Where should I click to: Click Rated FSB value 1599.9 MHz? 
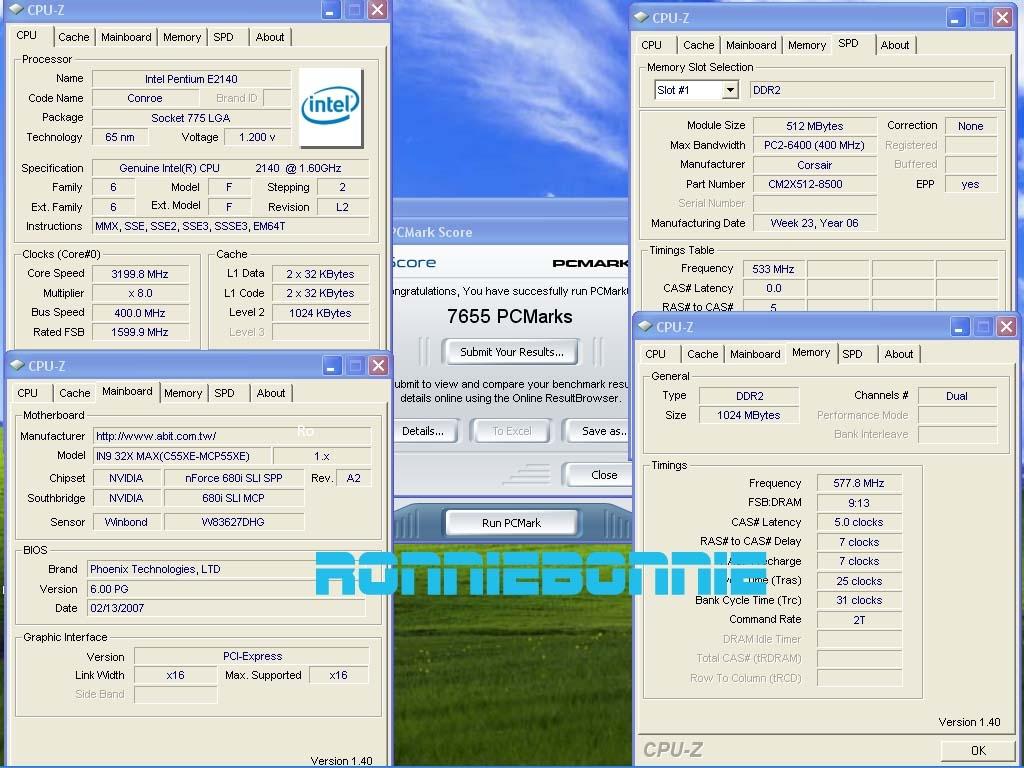coord(140,332)
